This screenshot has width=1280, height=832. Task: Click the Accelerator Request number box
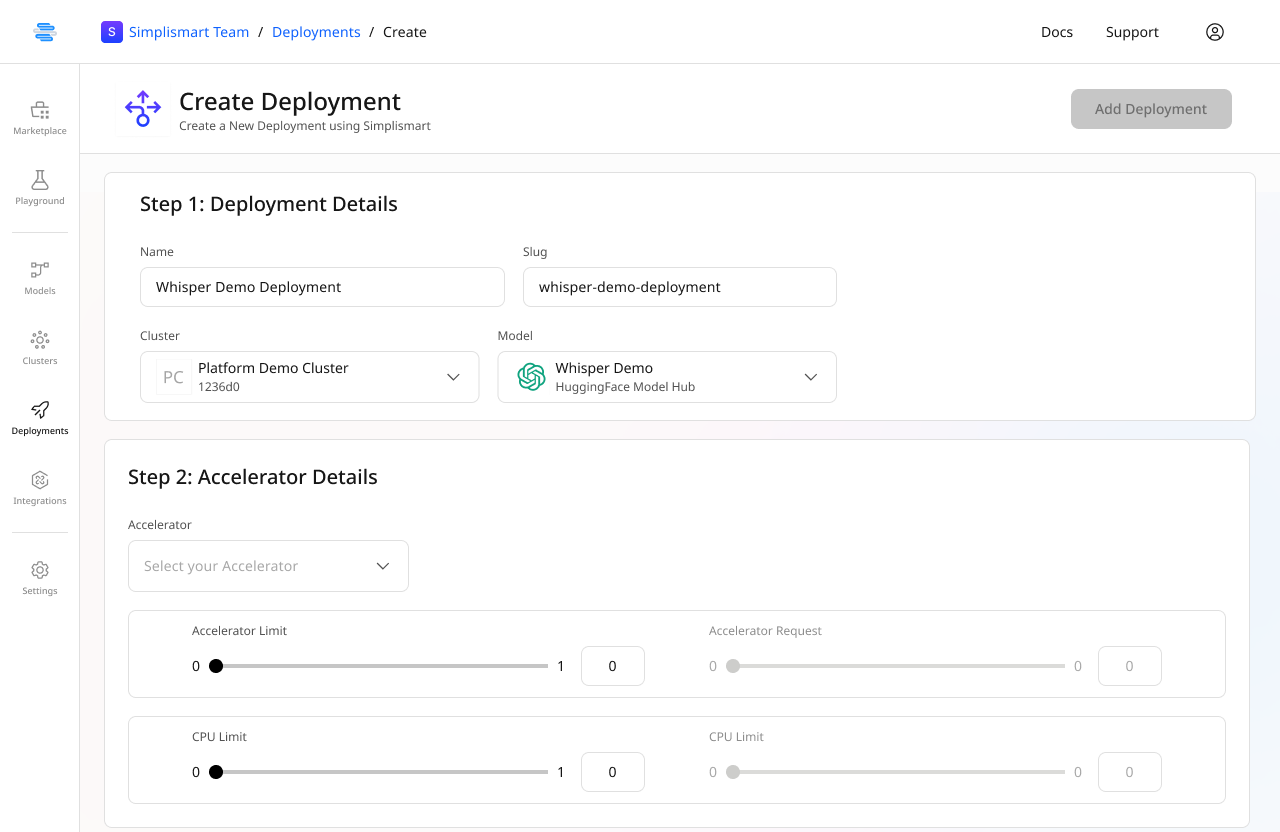pos(1130,666)
